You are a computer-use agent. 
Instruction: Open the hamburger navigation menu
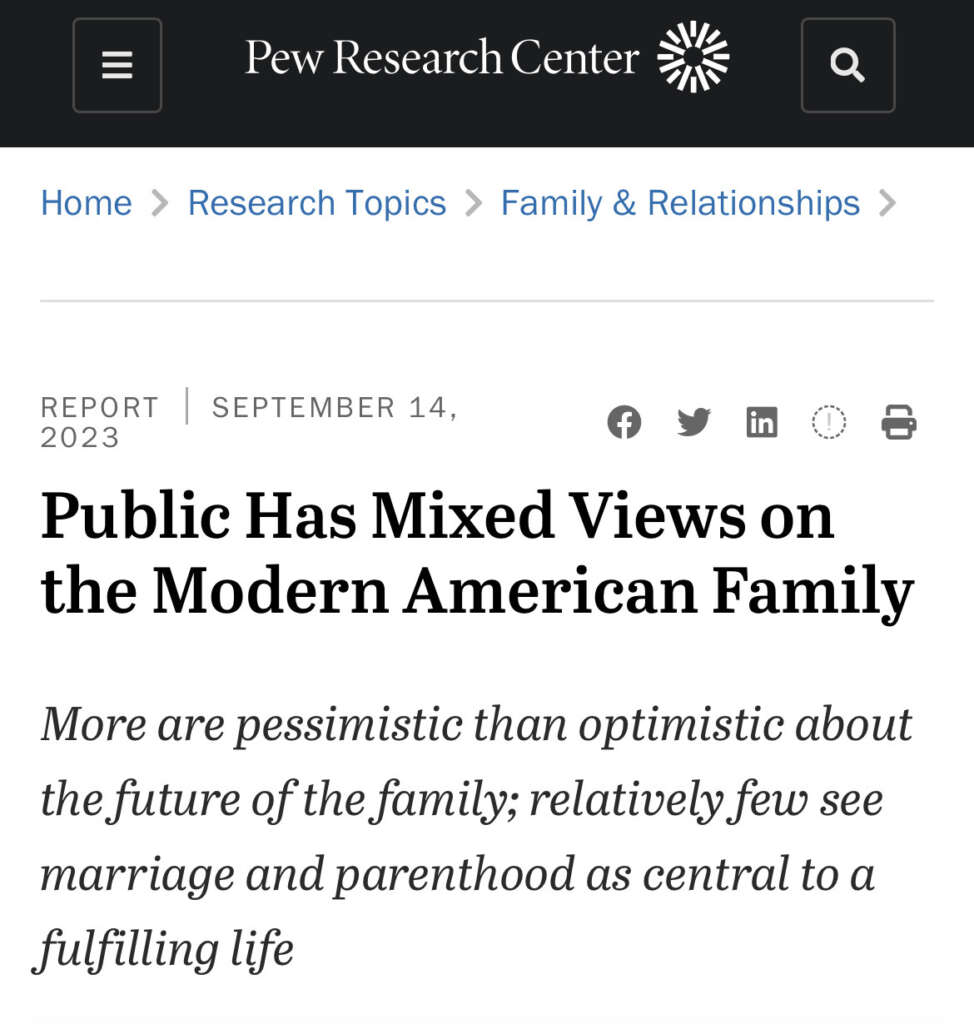[x=117, y=65]
